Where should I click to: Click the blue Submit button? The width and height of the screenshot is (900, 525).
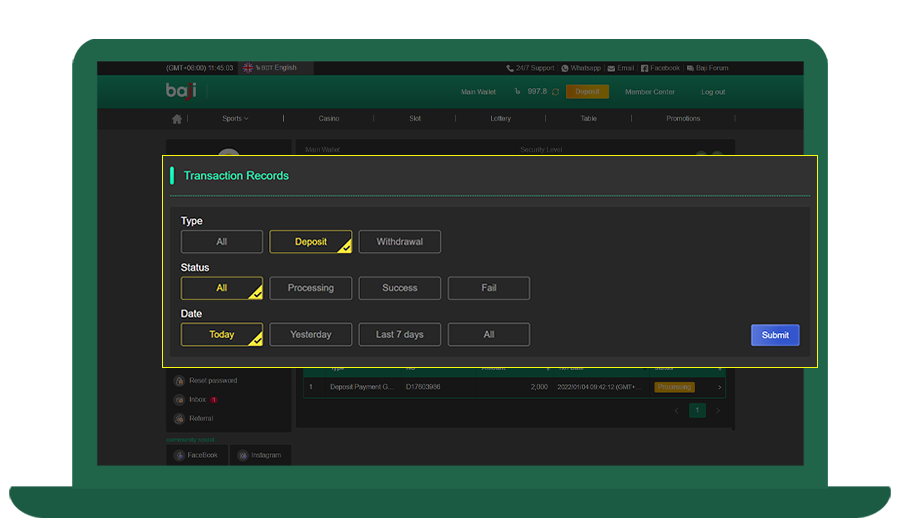click(x=775, y=335)
